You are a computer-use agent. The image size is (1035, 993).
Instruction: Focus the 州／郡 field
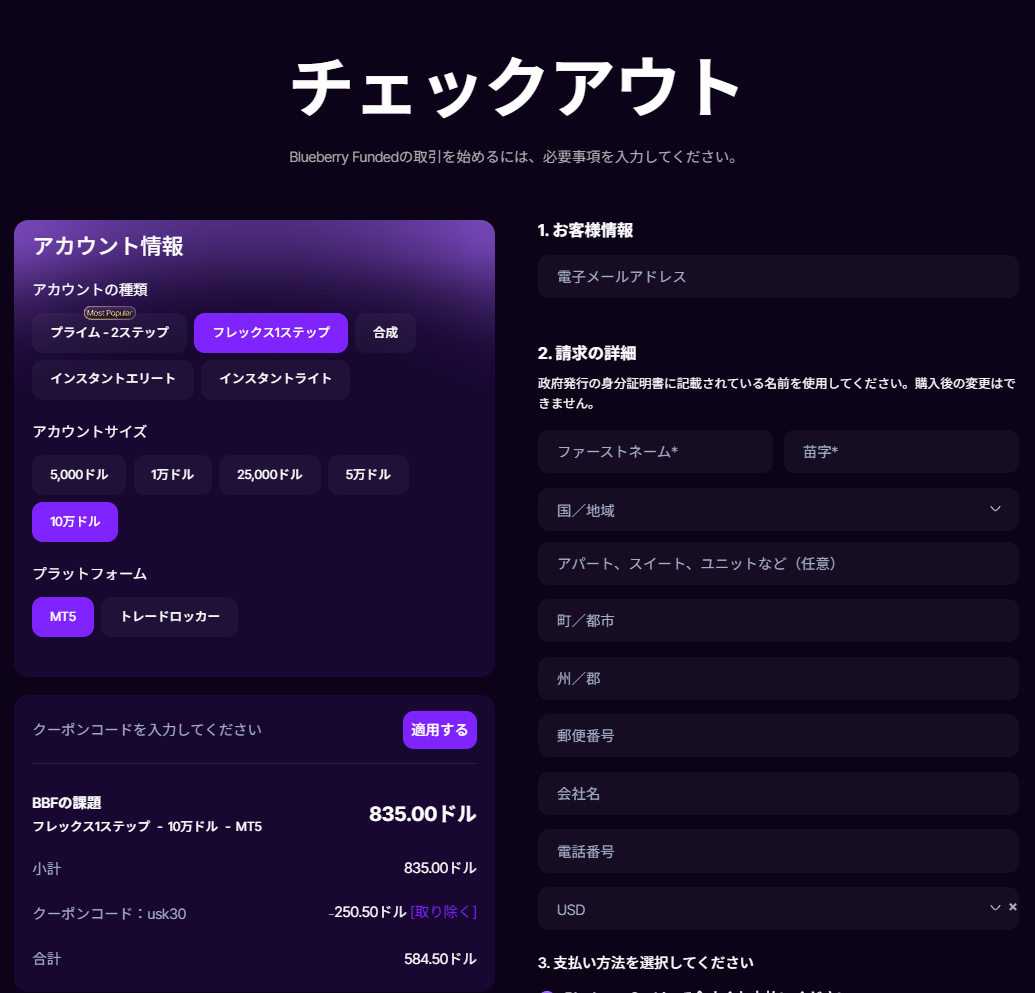[x=778, y=679]
